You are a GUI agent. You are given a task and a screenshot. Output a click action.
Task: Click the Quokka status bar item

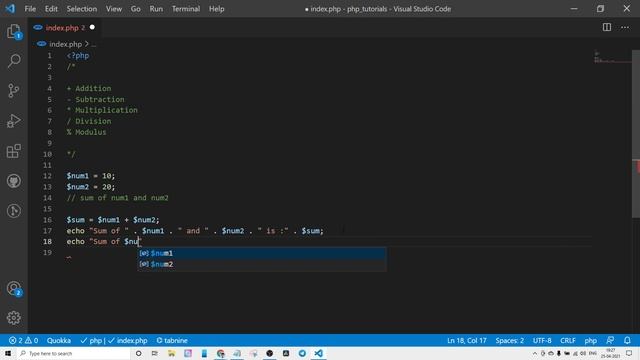pos(59,340)
